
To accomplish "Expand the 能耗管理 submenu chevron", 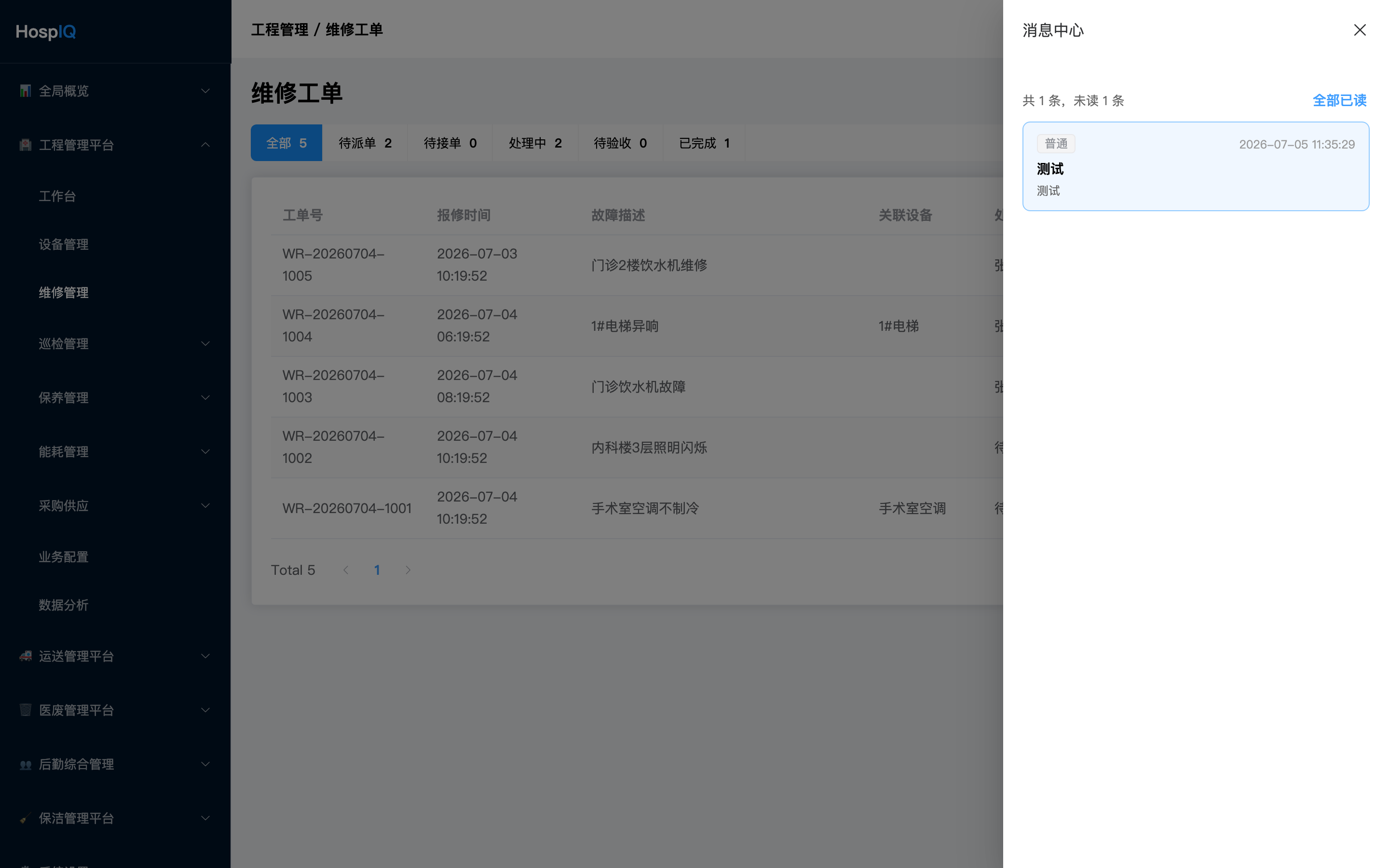I will click(205, 451).
